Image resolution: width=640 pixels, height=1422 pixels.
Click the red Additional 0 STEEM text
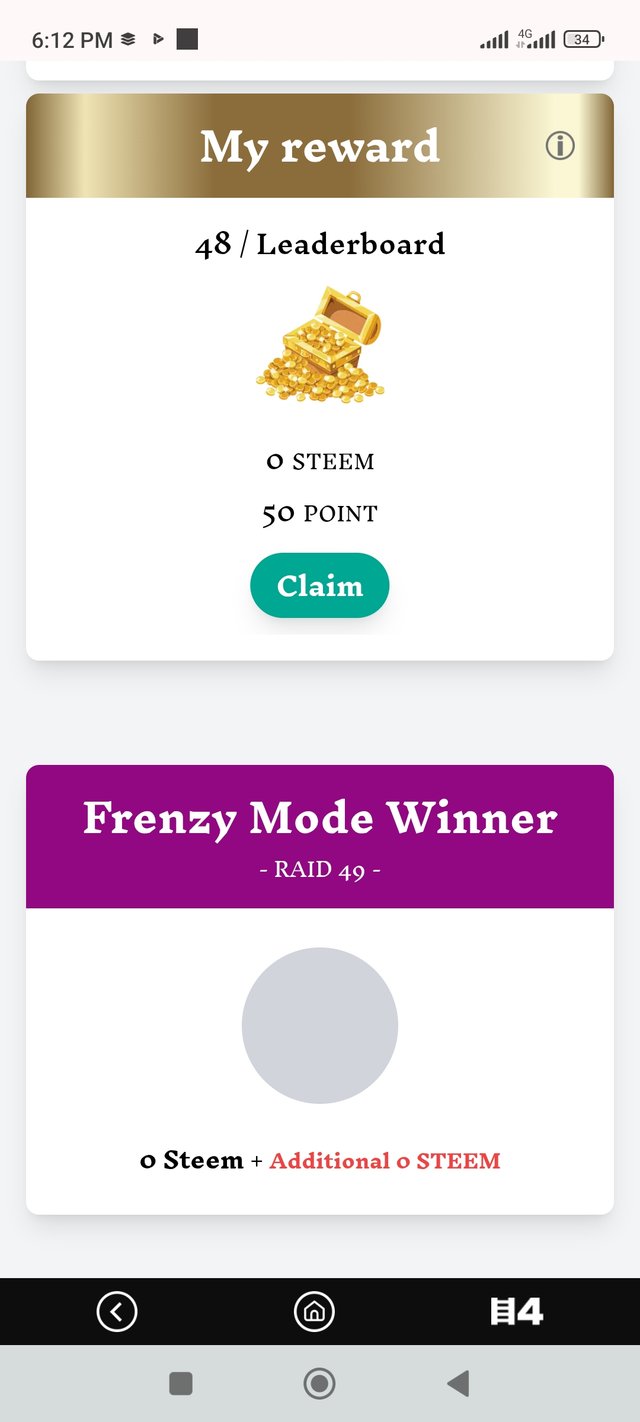pos(385,1161)
